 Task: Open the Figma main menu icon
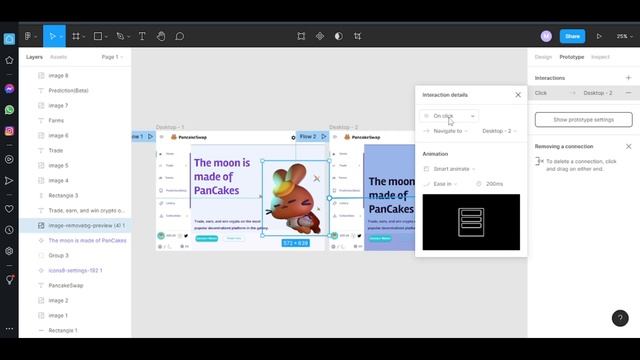[x=28, y=36]
